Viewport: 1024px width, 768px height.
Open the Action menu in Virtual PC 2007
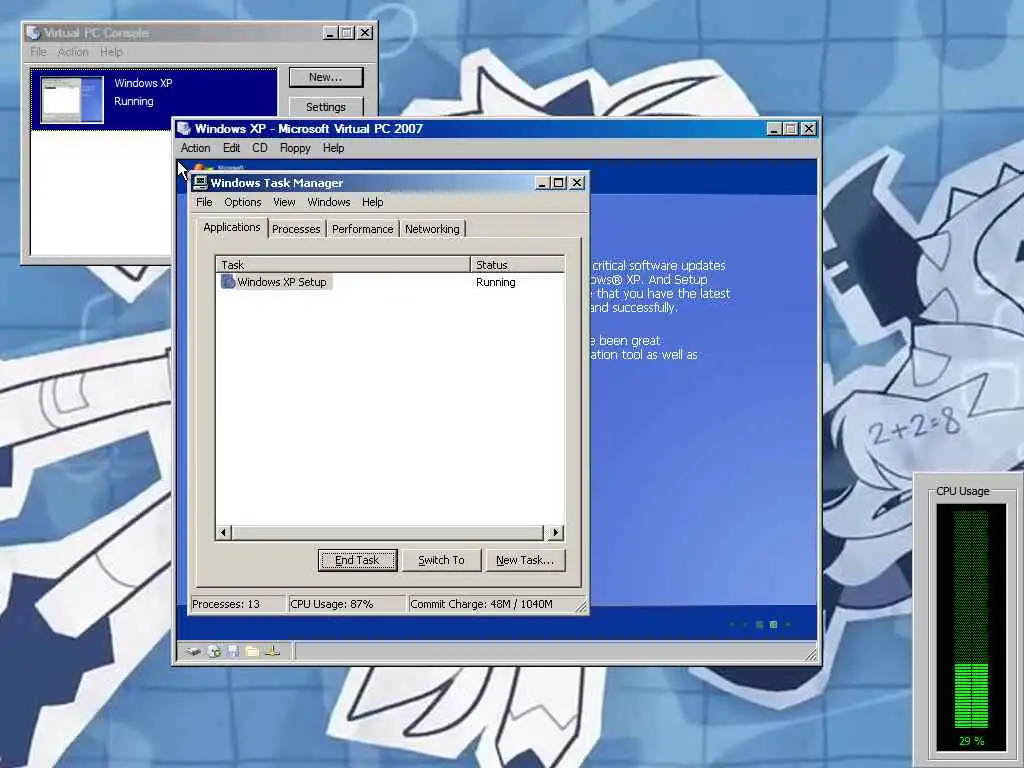(x=195, y=148)
